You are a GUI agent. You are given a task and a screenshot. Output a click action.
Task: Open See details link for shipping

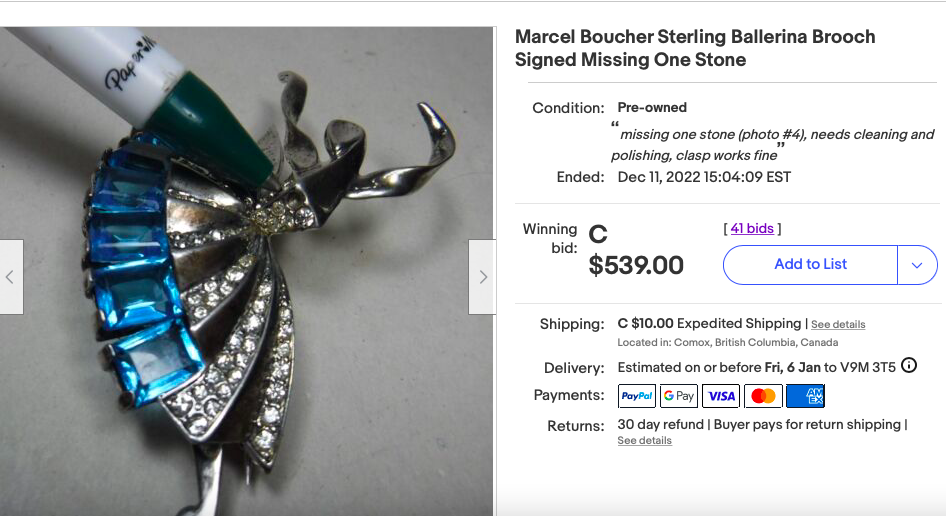838,325
